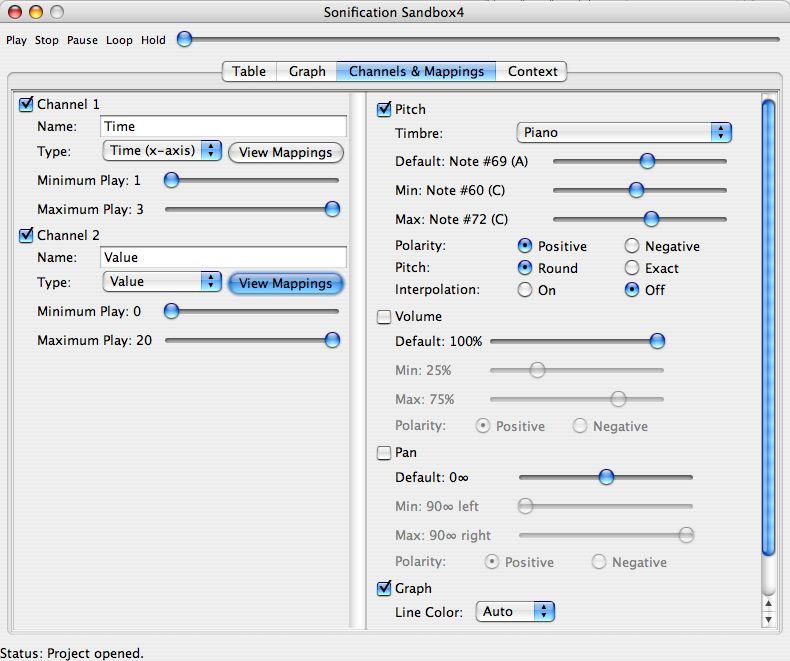Click the Volume Min 25% slider knob

click(538, 370)
